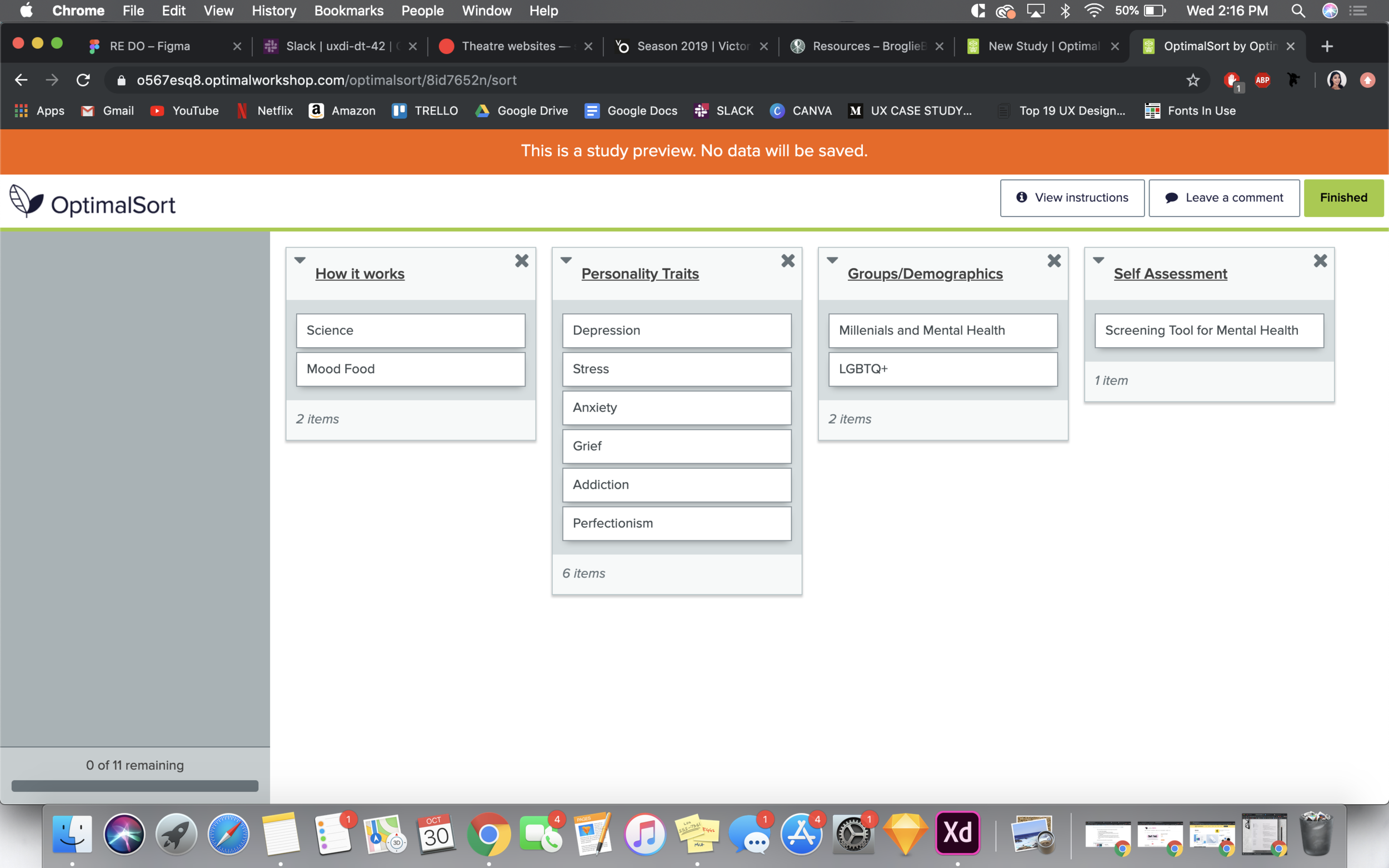Open the Bookmarks menu in menu bar
The width and height of the screenshot is (1389, 868).
point(348,11)
